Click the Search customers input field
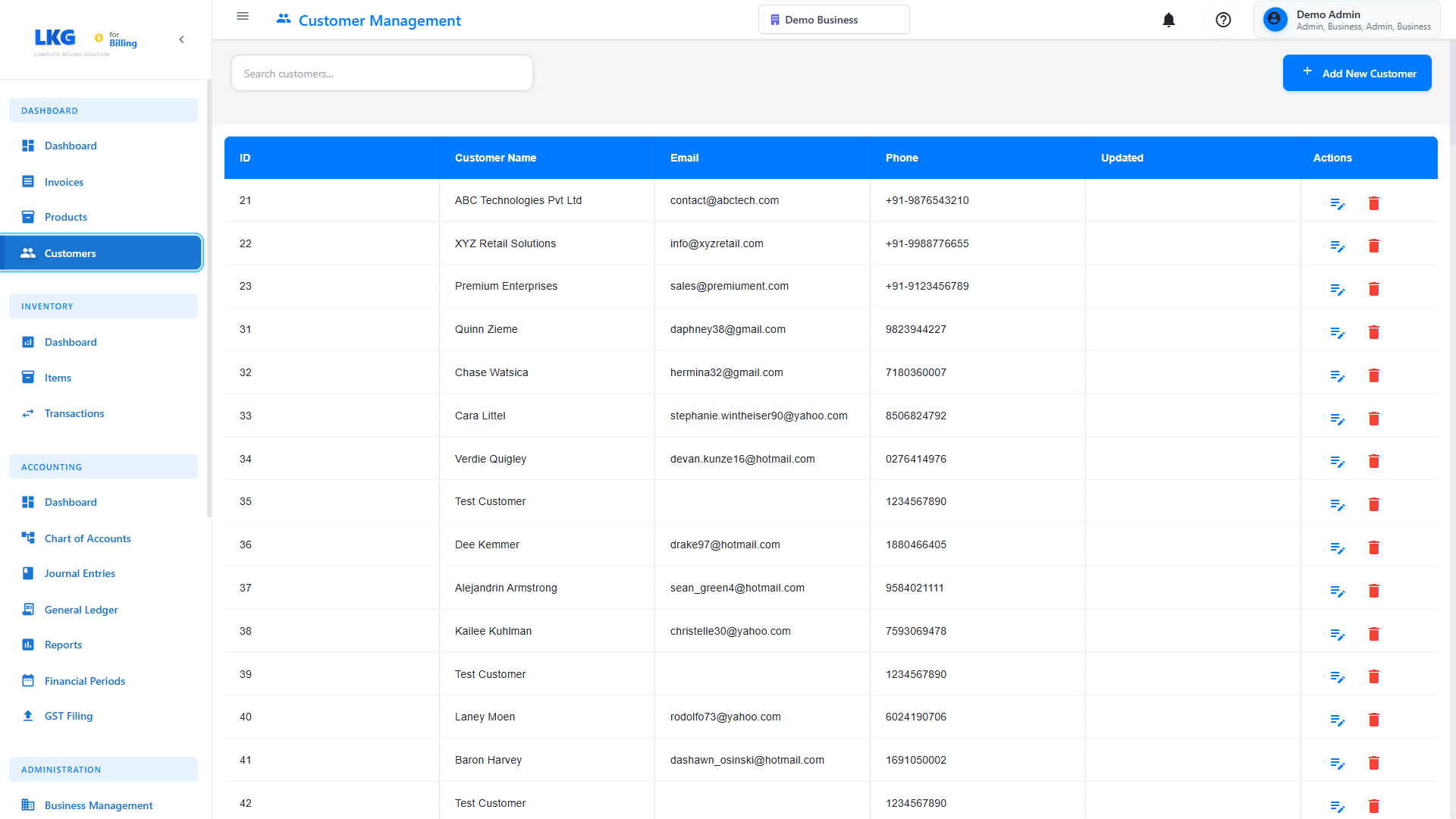Image resolution: width=1456 pixels, height=819 pixels. click(381, 73)
